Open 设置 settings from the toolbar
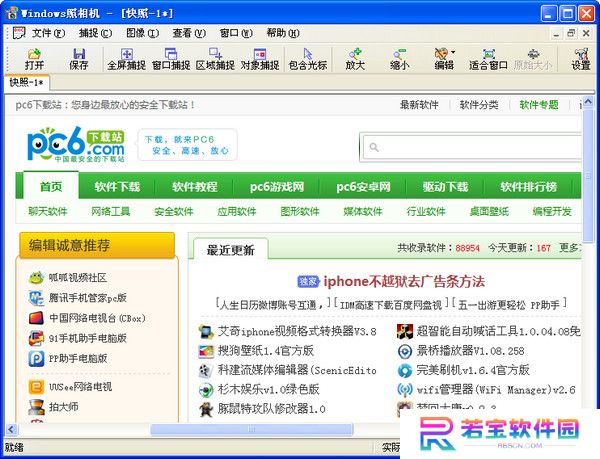The image size is (600, 459). pos(581,59)
